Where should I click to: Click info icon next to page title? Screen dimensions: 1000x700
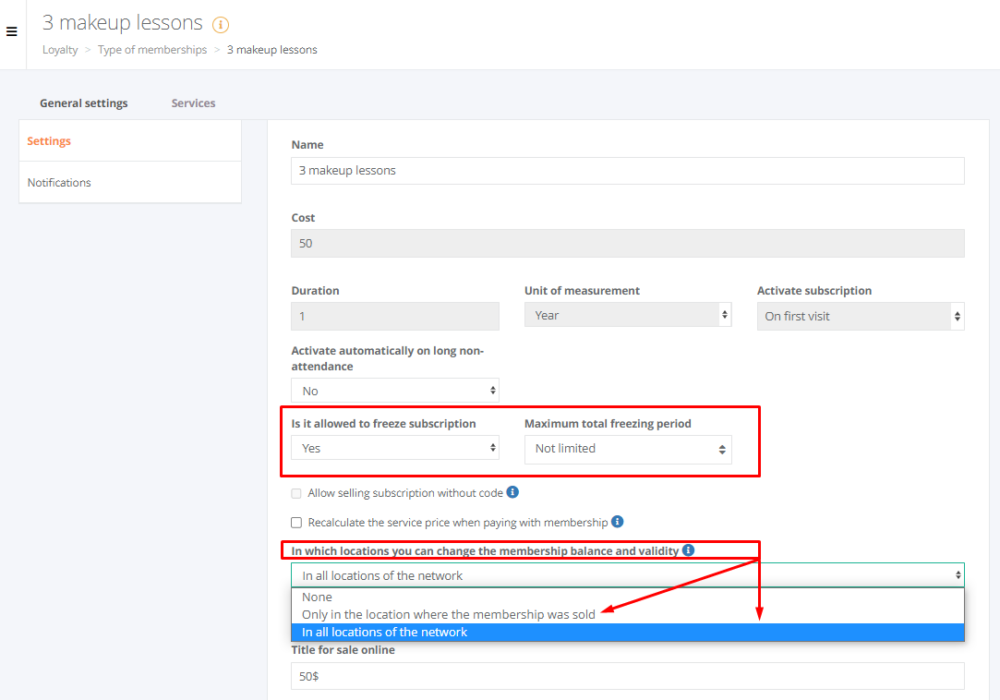tap(221, 24)
